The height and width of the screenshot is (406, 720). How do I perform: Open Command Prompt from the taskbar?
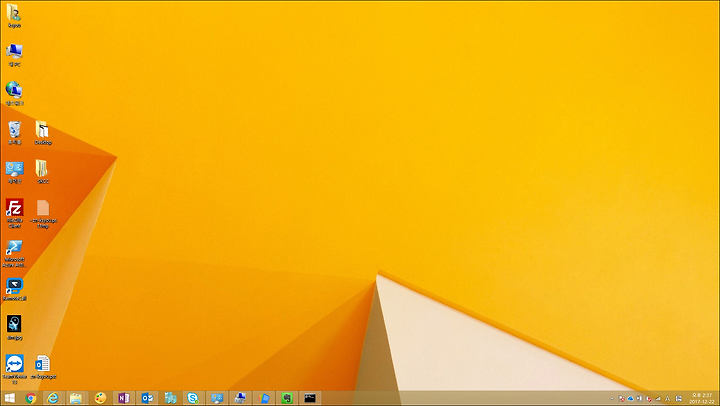pyautogui.click(x=310, y=398)
